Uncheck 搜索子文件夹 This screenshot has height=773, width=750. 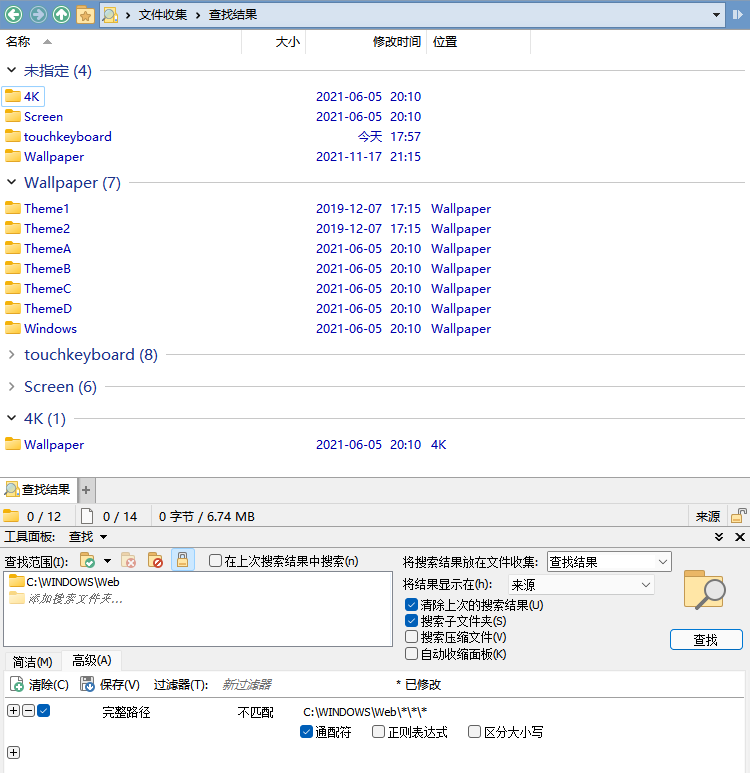click(411, 621)
